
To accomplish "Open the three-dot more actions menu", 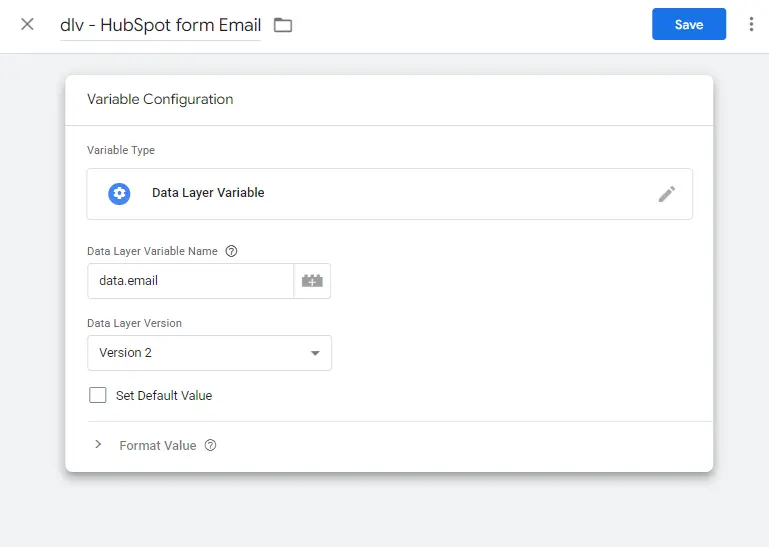I will coord(751,24).
